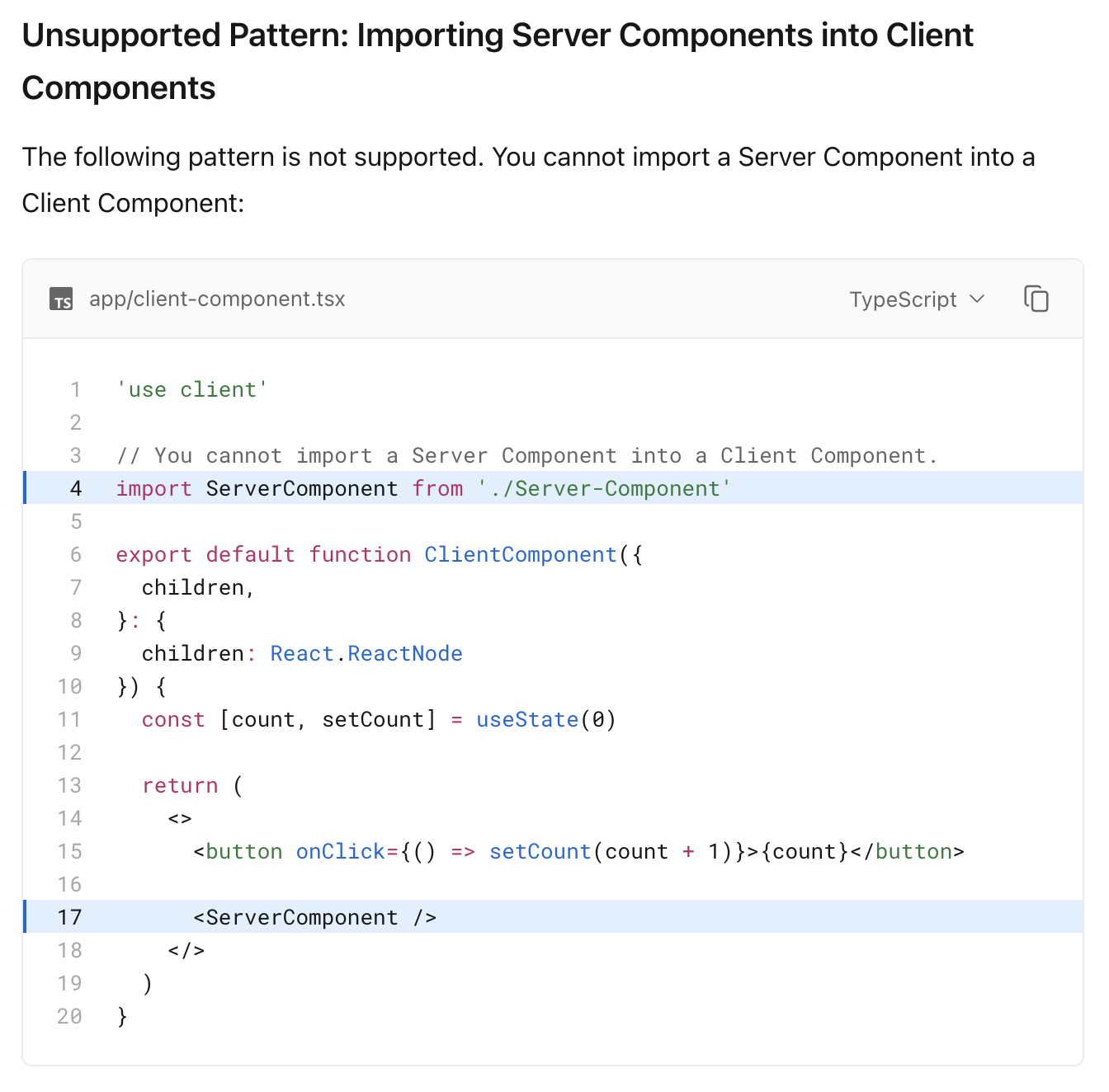Click 'children,' on line 7
Image resolution: width=1109 pixels, height=1092 pixels.
[198, 587]
